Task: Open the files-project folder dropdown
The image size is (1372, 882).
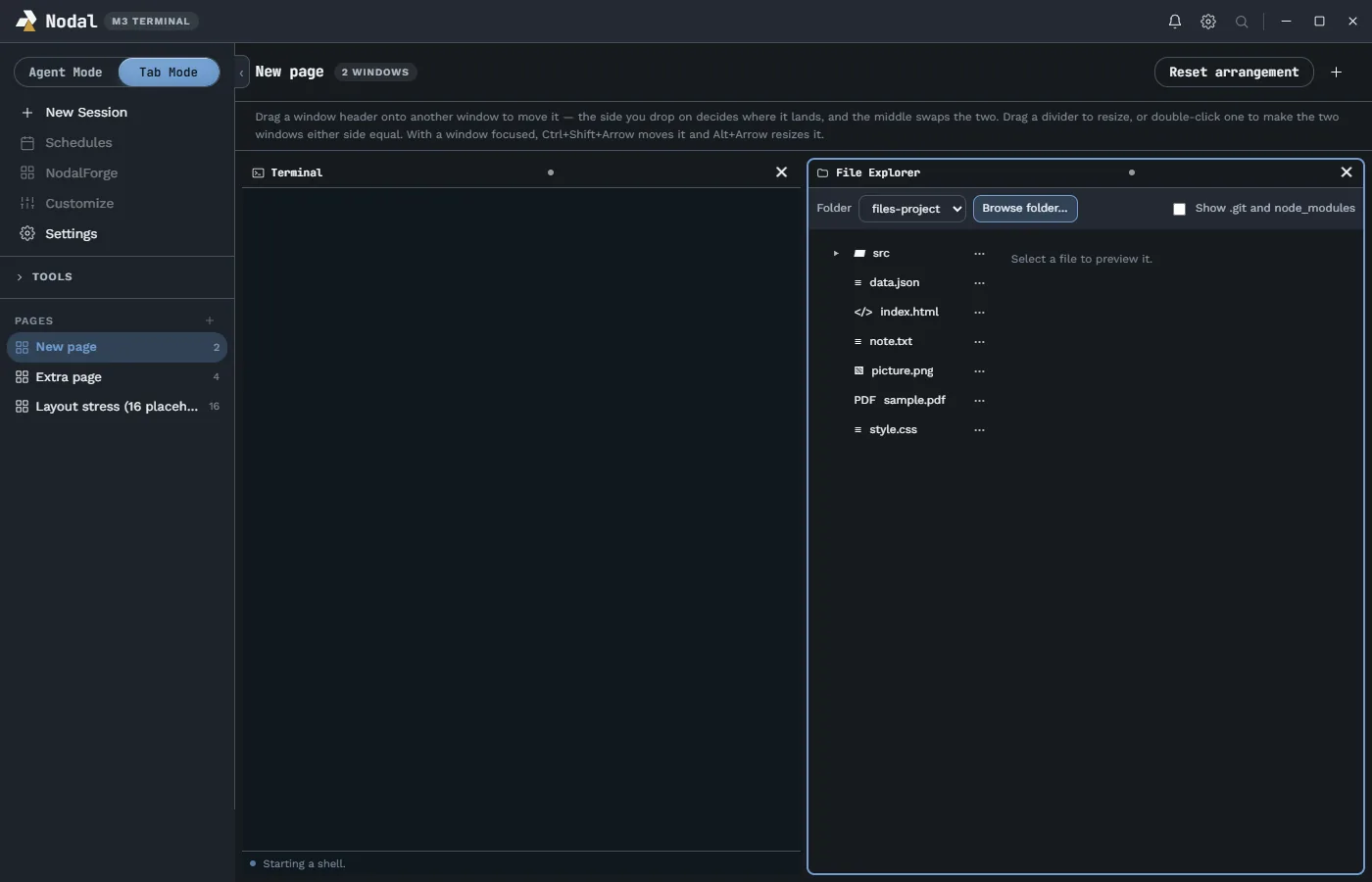Action: pos(912,209)
